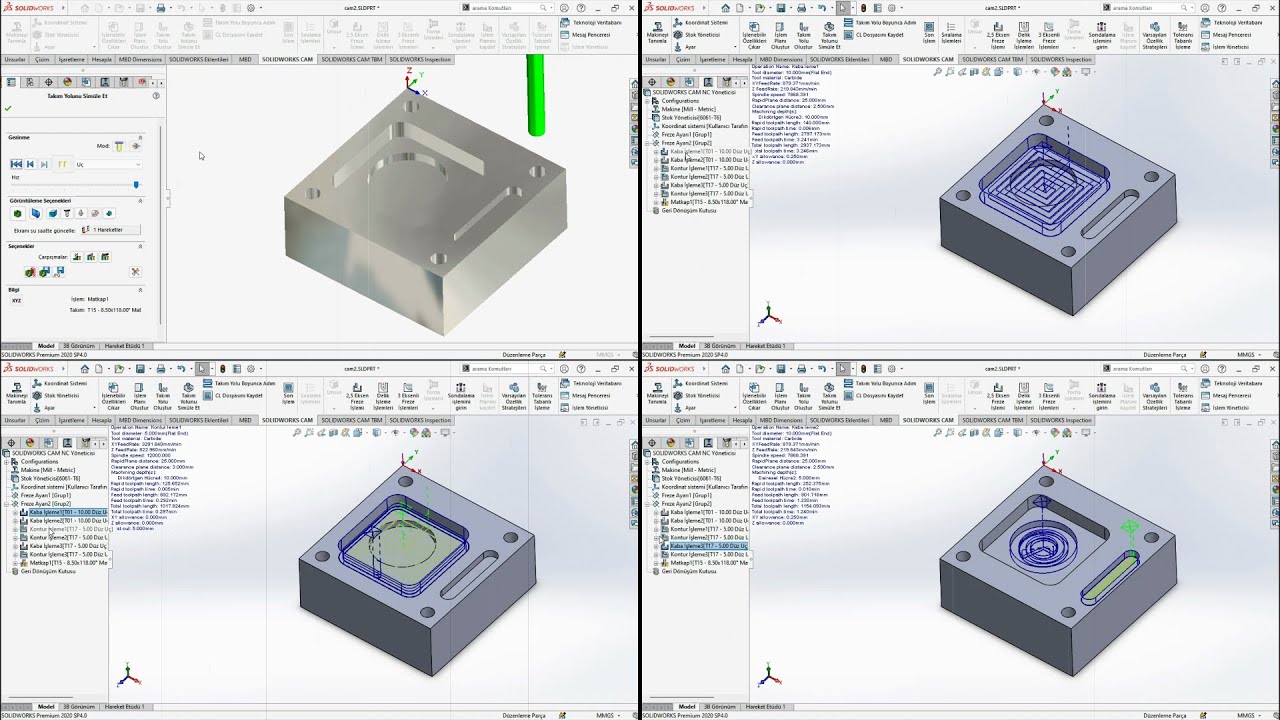Click Sondalama işlemini girin, bottom-right window
Image resolution: width=1280 pixels, height=720 pixels.
coord(1101,394)
